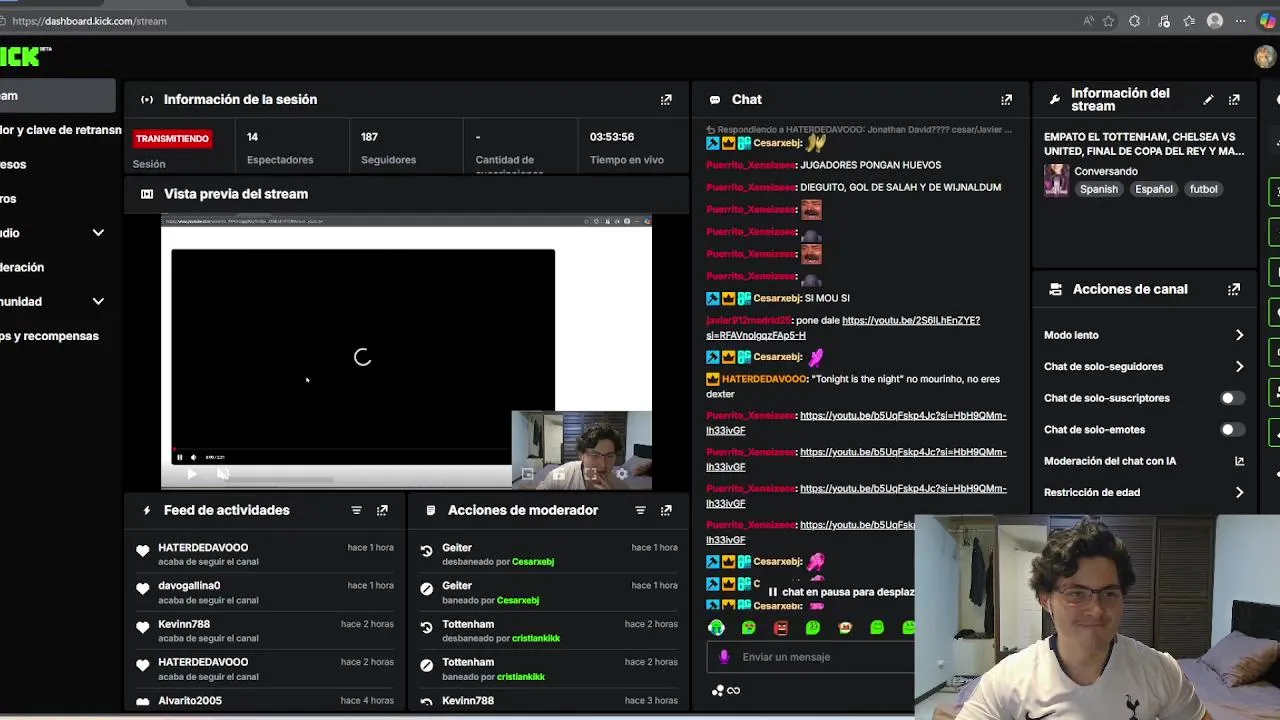Click Alvarito2005 in Feed de actividades

click(190, 701)
